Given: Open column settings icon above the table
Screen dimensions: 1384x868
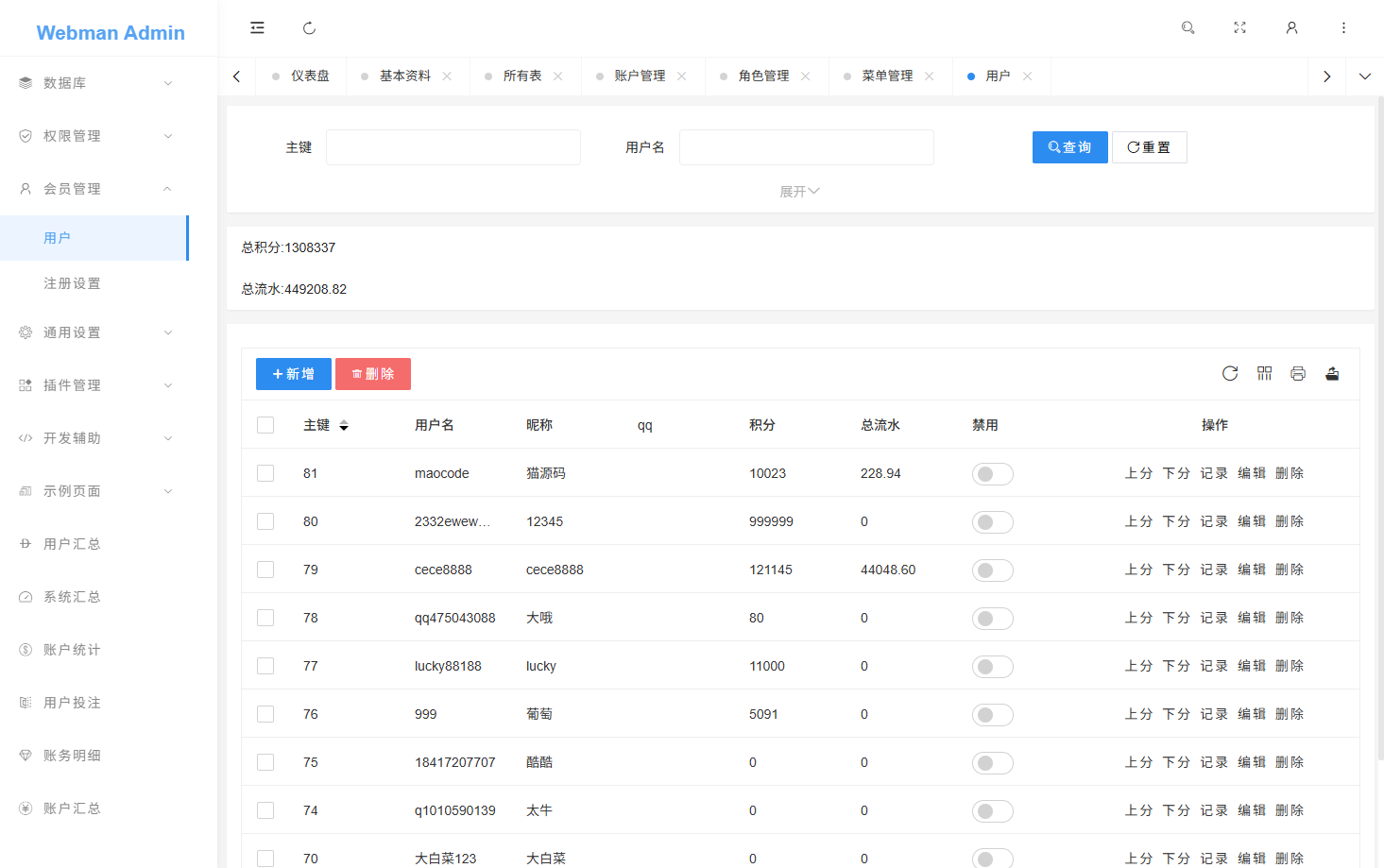Looking at the screenshot, I should 1264,373.
